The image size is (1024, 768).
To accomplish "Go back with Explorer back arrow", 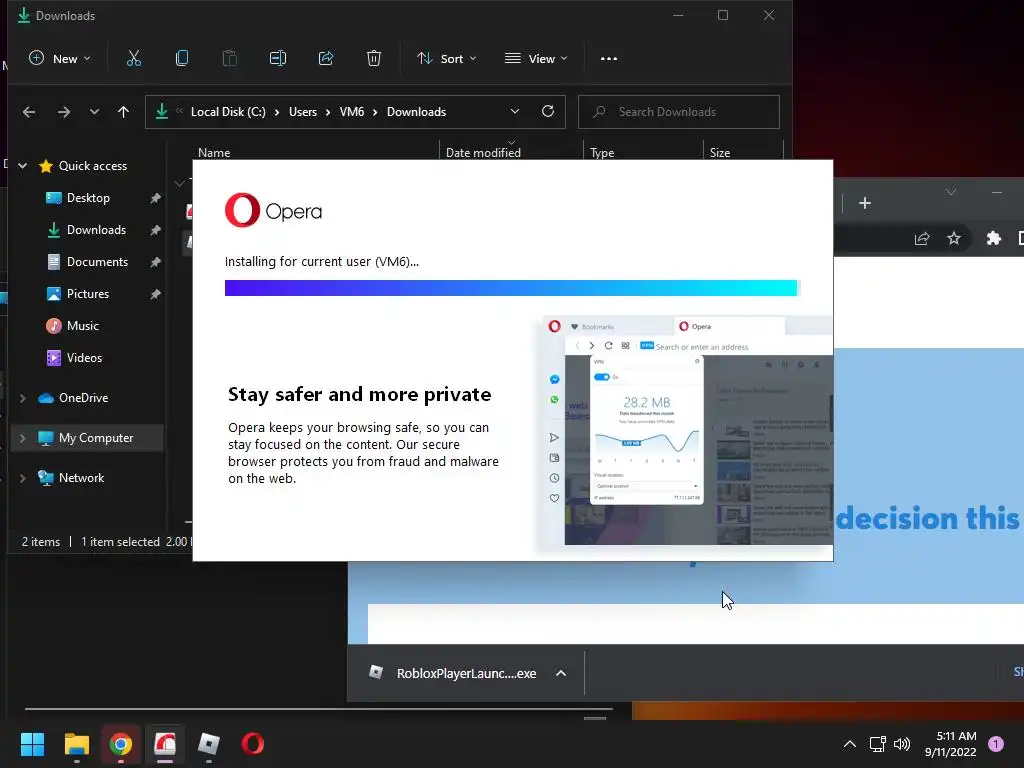I will [29, 112].
